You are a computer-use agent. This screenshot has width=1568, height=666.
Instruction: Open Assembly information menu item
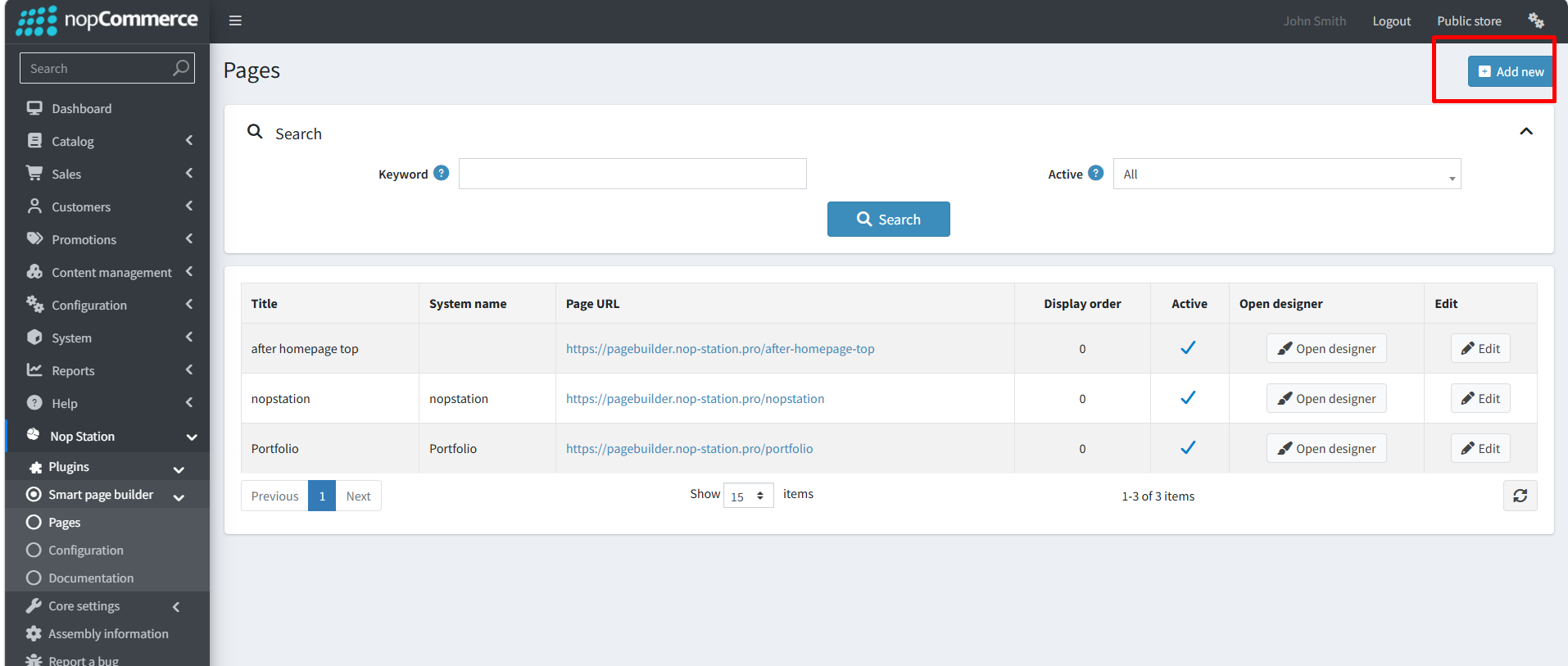[x=107, y=633]
